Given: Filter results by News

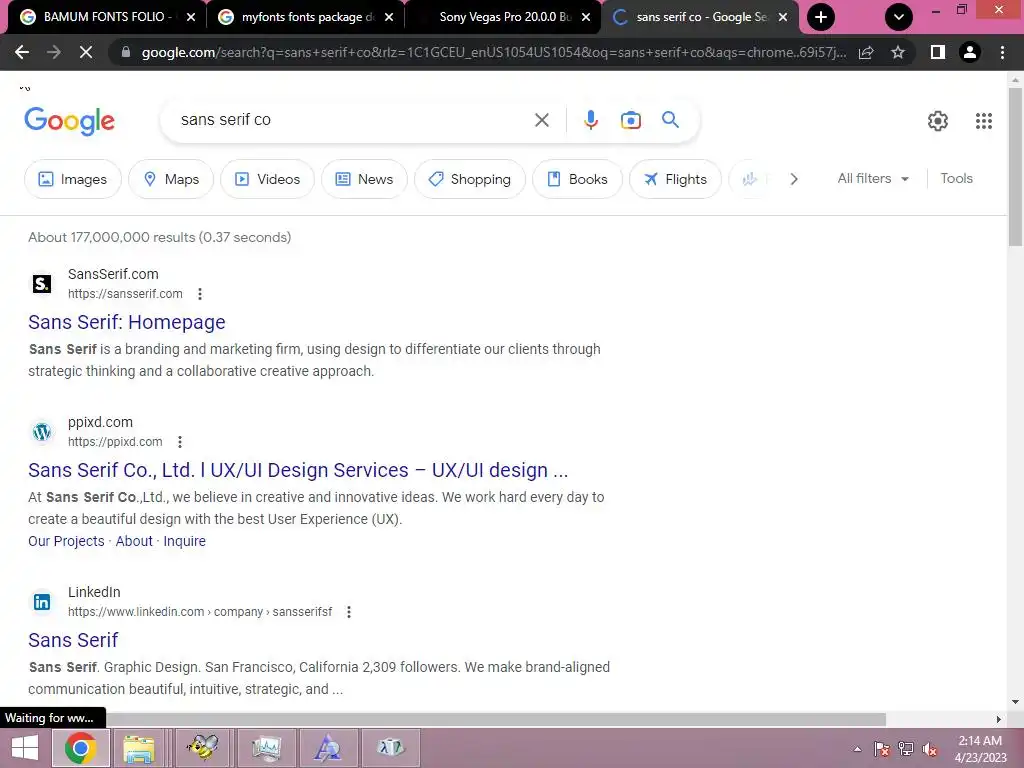Looking at the screenshot, I should coord(364,179).
